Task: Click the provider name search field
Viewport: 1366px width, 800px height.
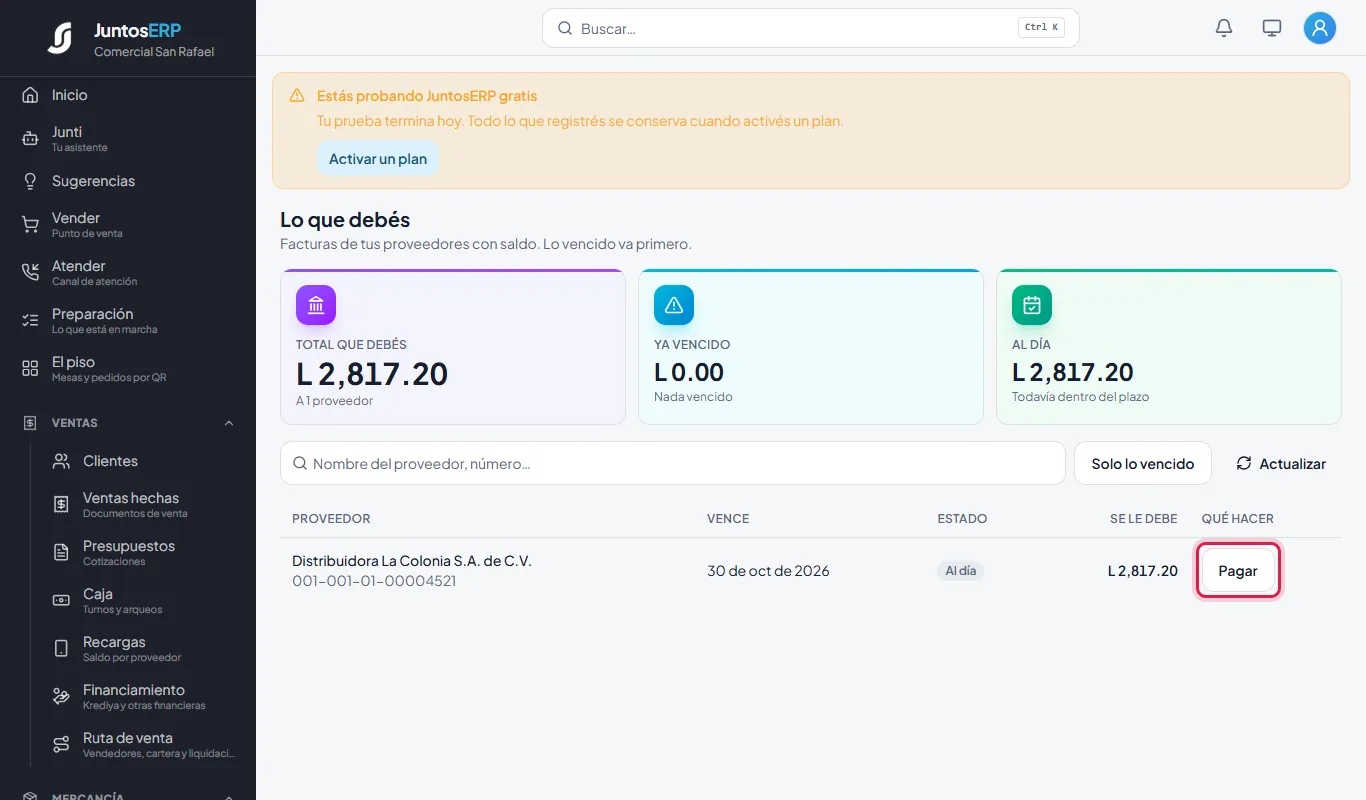Action: 673,464
